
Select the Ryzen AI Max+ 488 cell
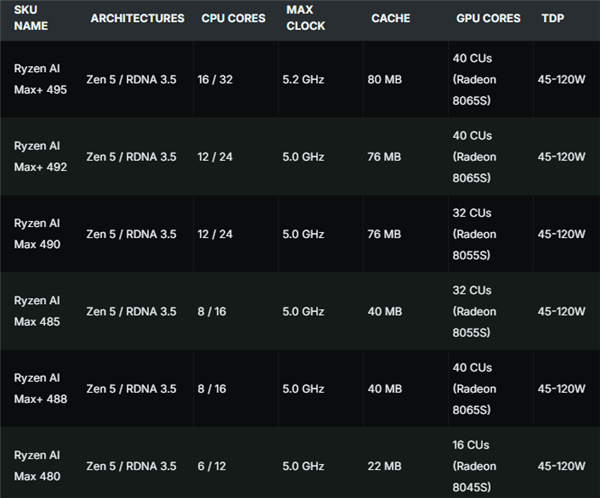[x=40, y=389]
